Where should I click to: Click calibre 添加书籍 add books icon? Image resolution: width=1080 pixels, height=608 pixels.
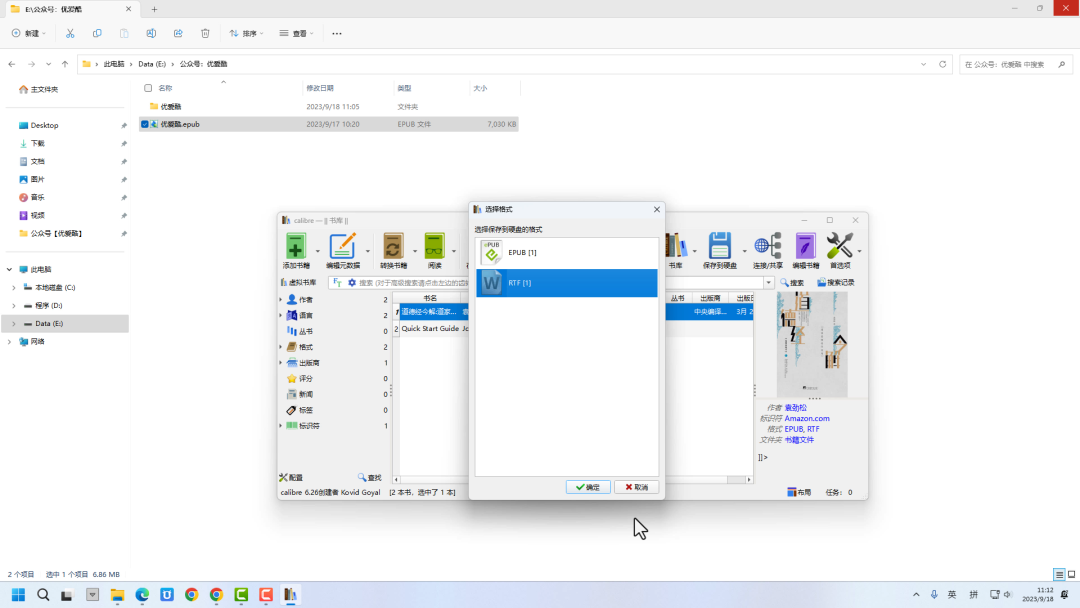tap(295, 251)
